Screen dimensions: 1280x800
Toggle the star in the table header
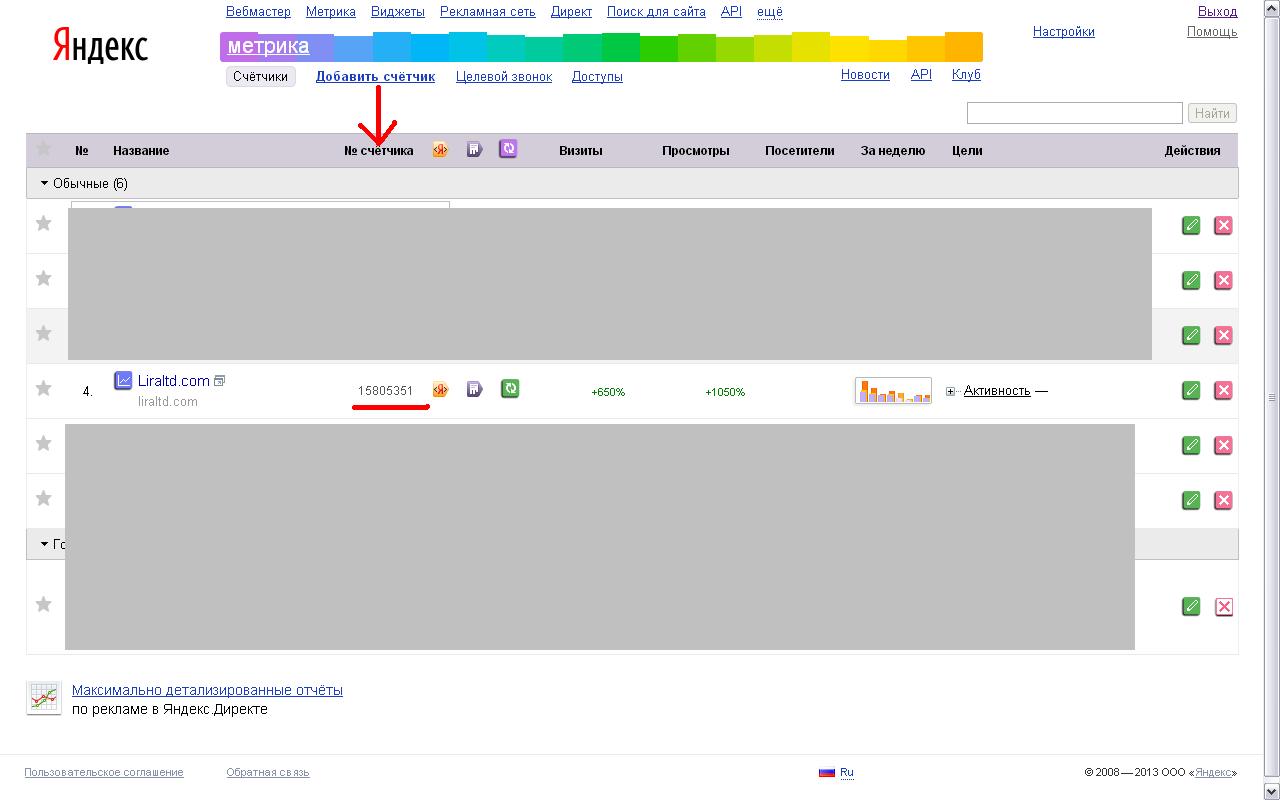(x=43, y=149)
